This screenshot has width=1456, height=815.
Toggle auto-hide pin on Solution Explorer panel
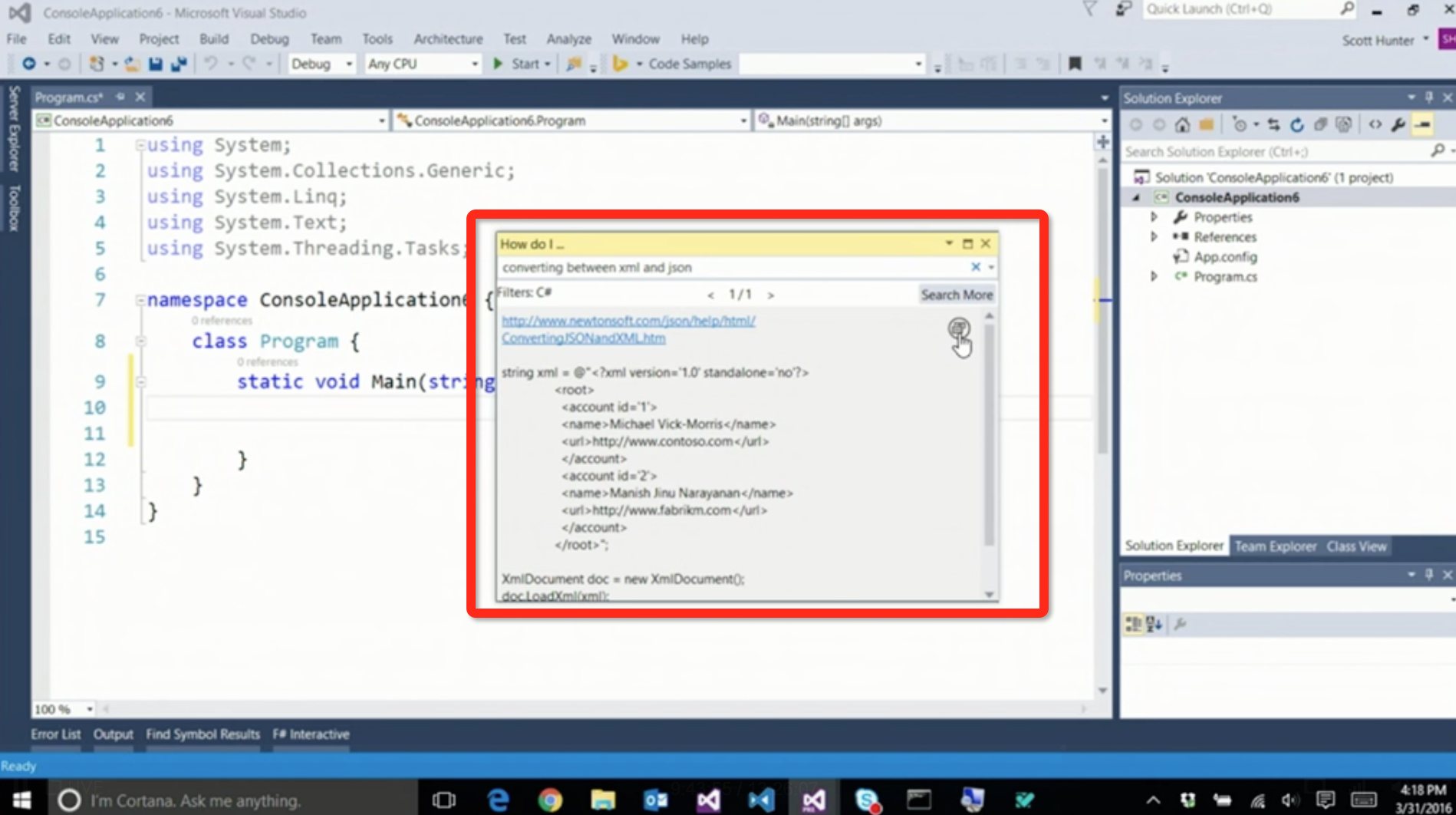point(1428,97)
